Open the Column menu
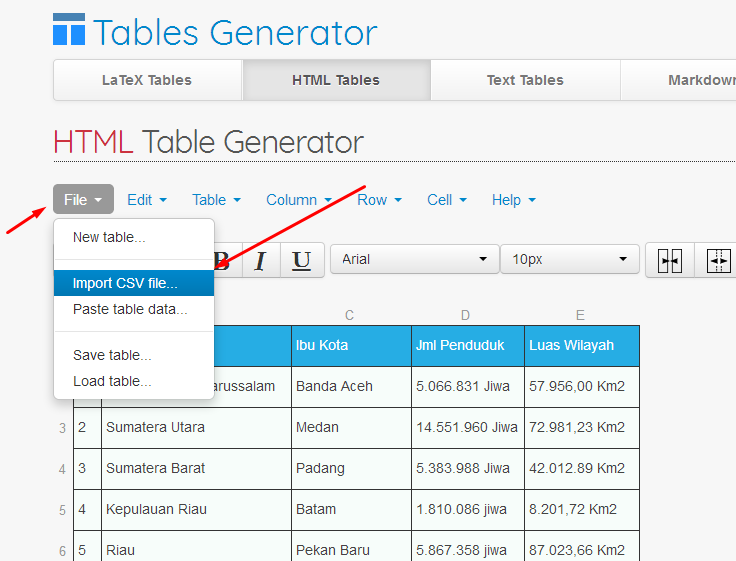Screen dimensions: 736x561 pos(299,200)
